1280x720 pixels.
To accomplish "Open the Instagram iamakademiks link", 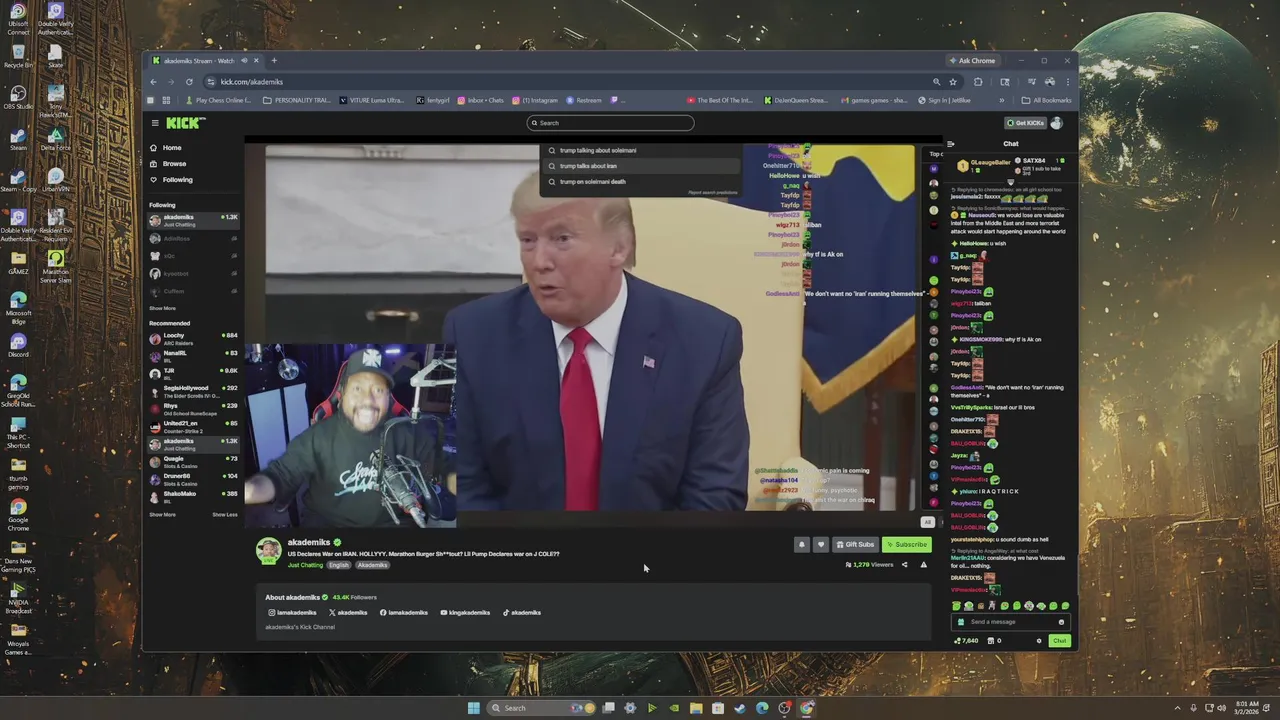I will (292, 613).
